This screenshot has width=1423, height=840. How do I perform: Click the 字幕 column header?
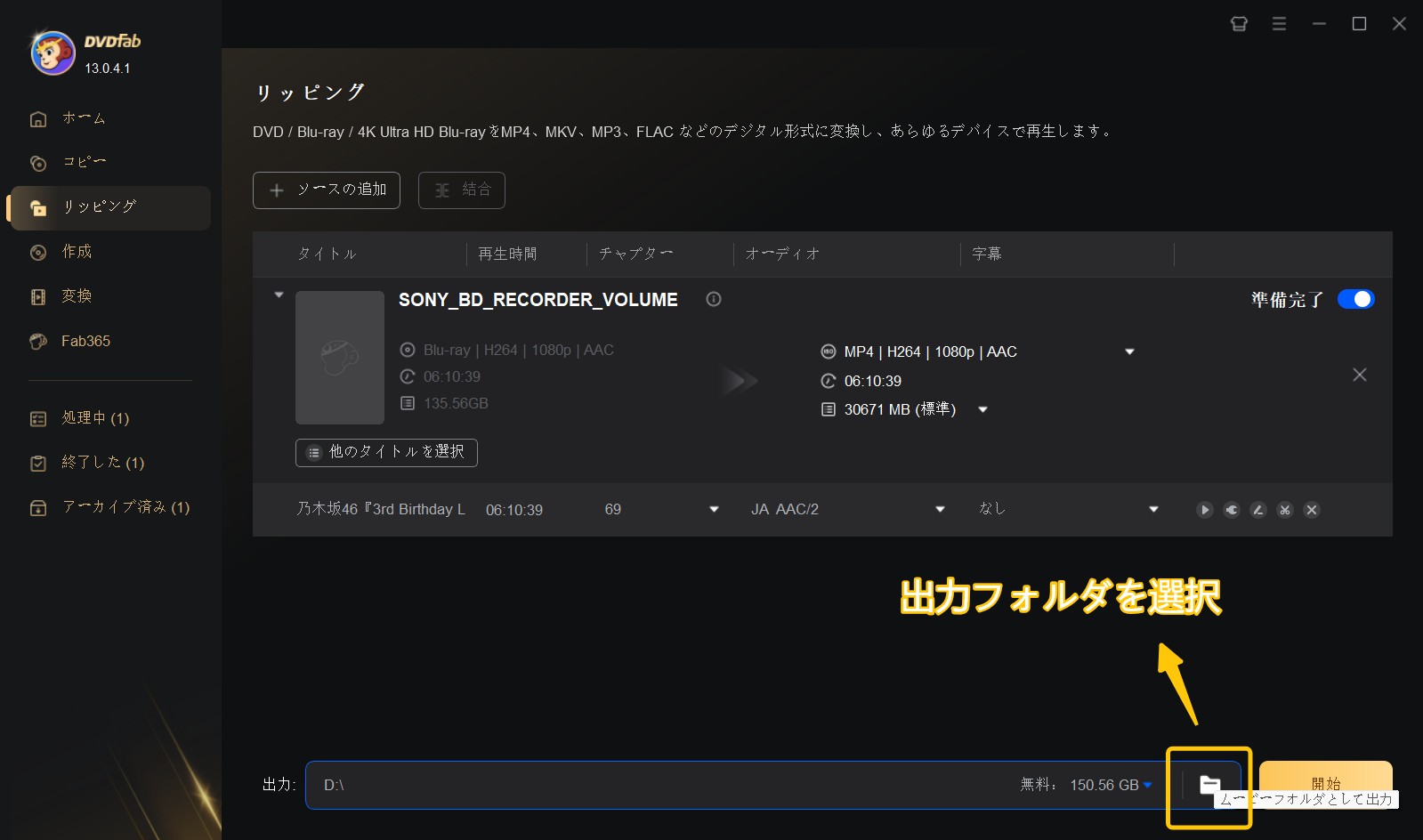coord(987,254)
